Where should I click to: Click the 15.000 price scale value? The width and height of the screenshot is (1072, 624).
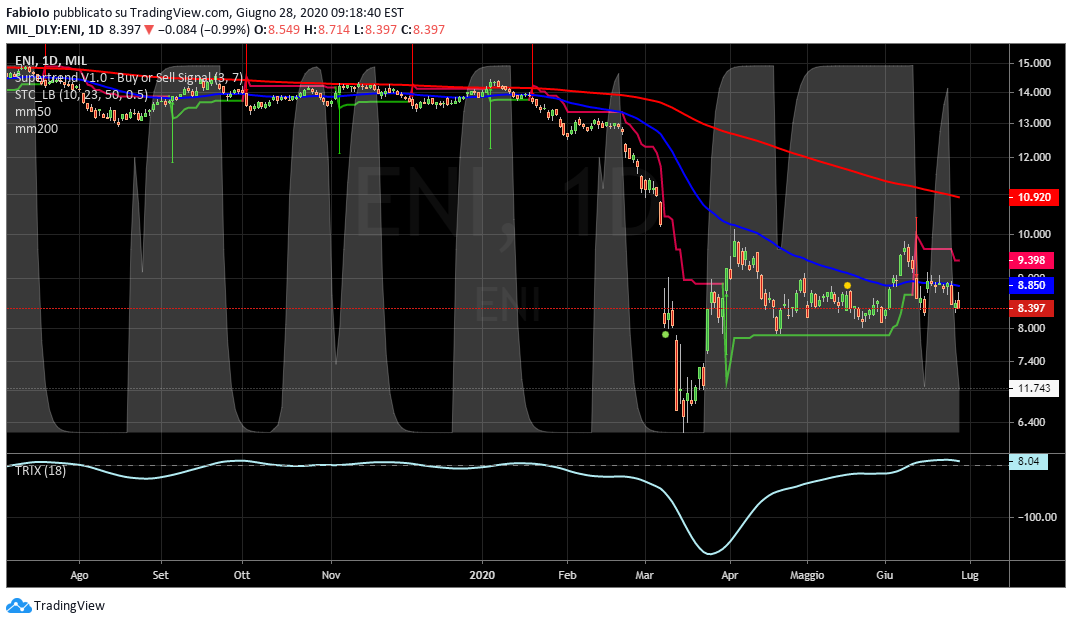[1034, 63]
